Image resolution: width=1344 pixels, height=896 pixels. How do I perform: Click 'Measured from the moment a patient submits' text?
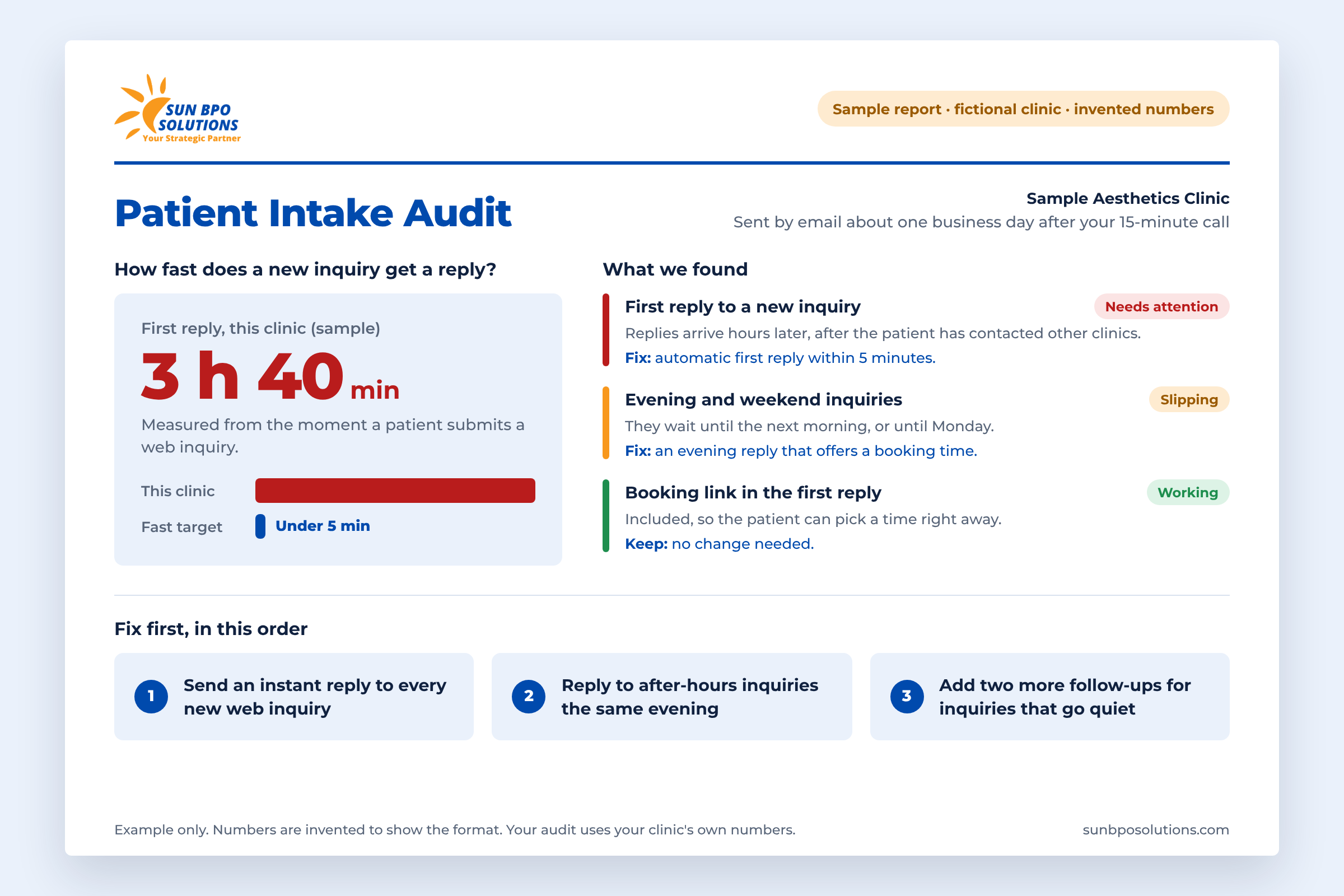(x=333, y=436)
